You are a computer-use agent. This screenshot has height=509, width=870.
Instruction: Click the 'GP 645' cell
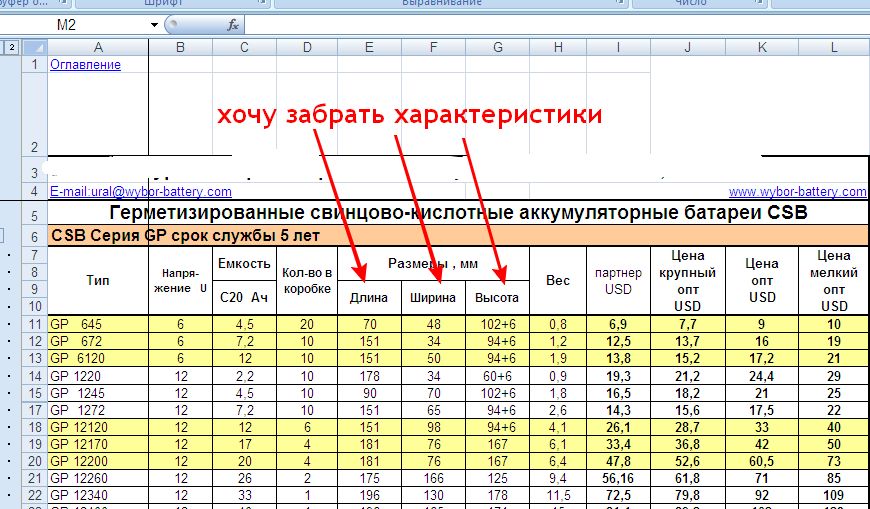98,324
